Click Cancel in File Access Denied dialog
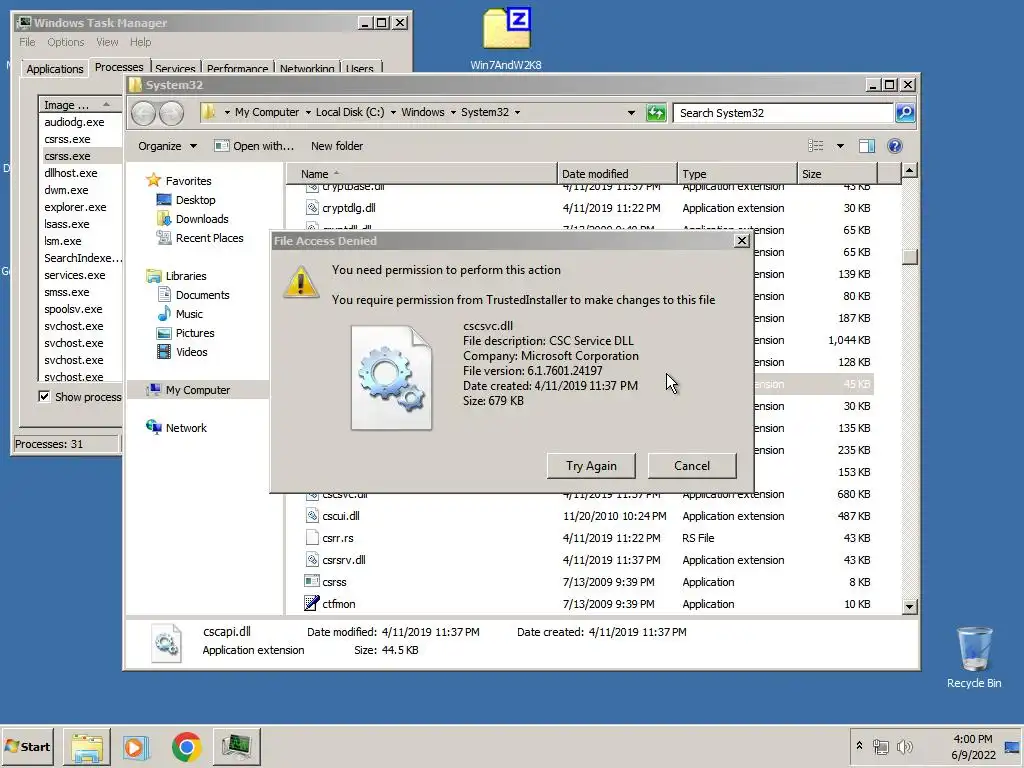The height and width of the screenshot is (768, 1024). [692, 466]
